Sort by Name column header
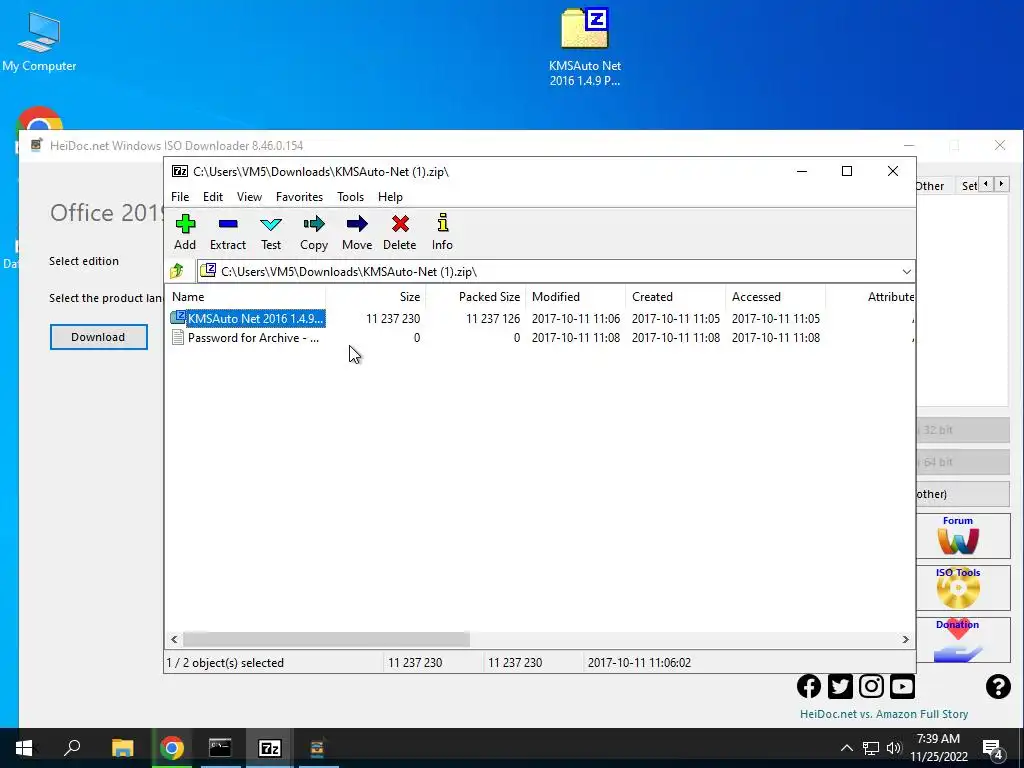The width and height of the screenshot is (1024, 768). (246, 296)
